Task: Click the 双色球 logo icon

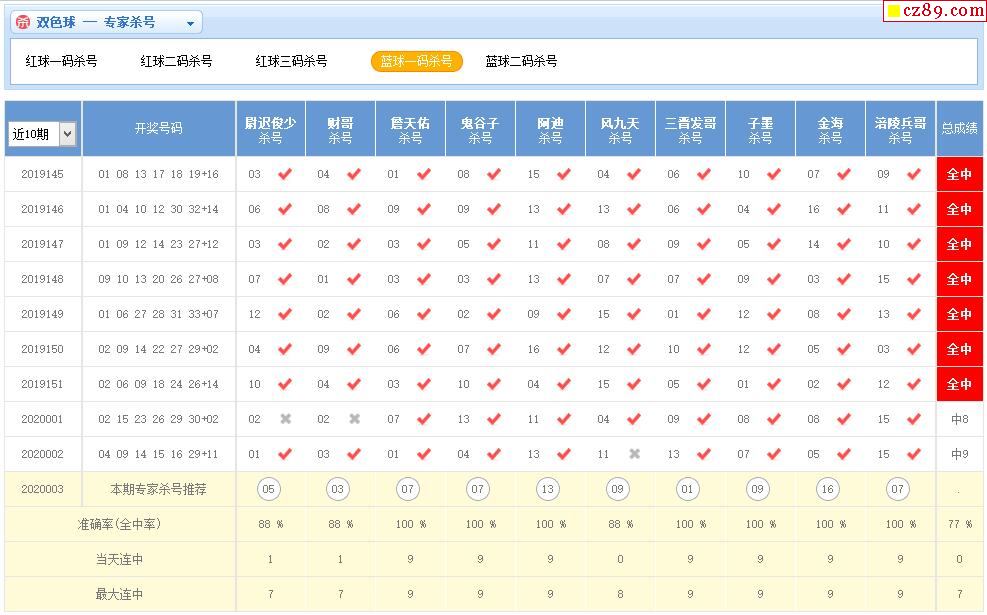Action: tap(23, 23)
